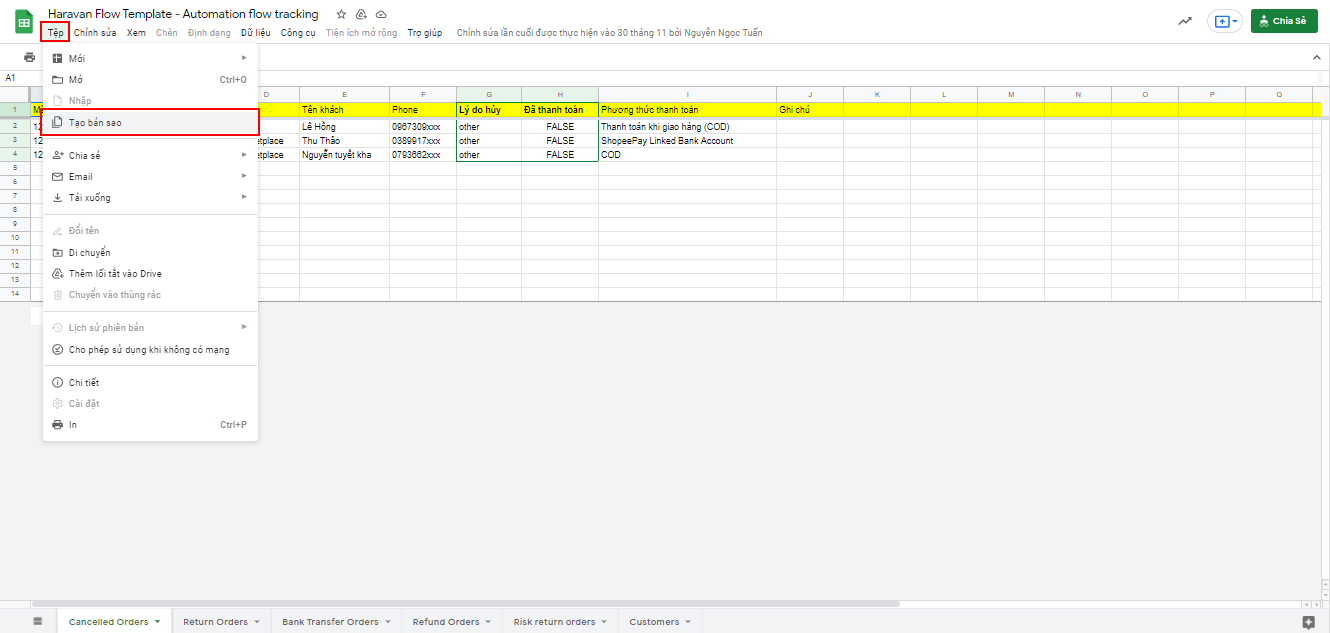Switch to the Refund Orders tab
This screenshot has height=633, width=1330.
[446, 622]
